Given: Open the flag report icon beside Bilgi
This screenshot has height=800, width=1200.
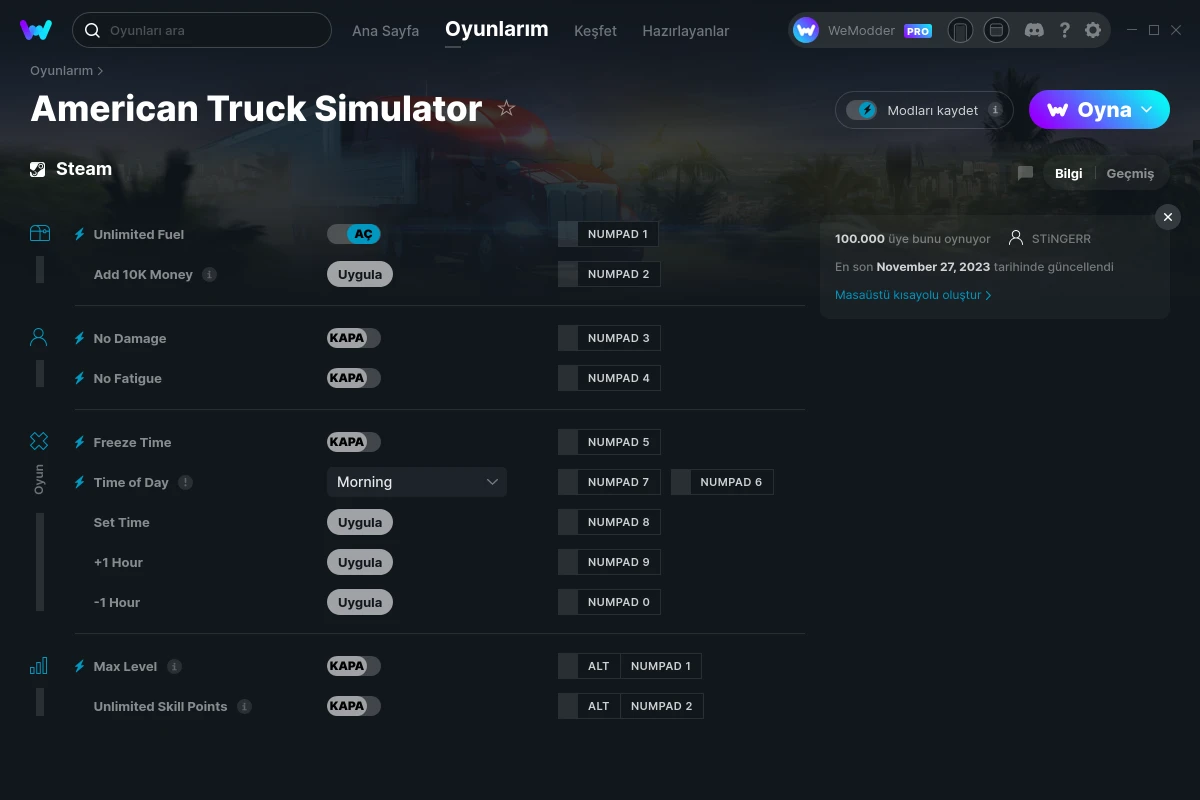Looking at the screenshot, I should coord(1025,173).
